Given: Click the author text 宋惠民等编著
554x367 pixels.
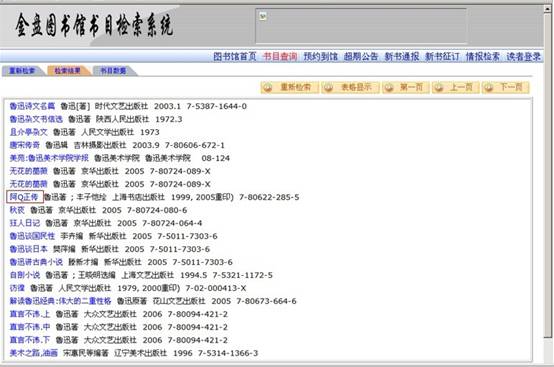Looking at the screenshot, I should [x=86, y=353].
